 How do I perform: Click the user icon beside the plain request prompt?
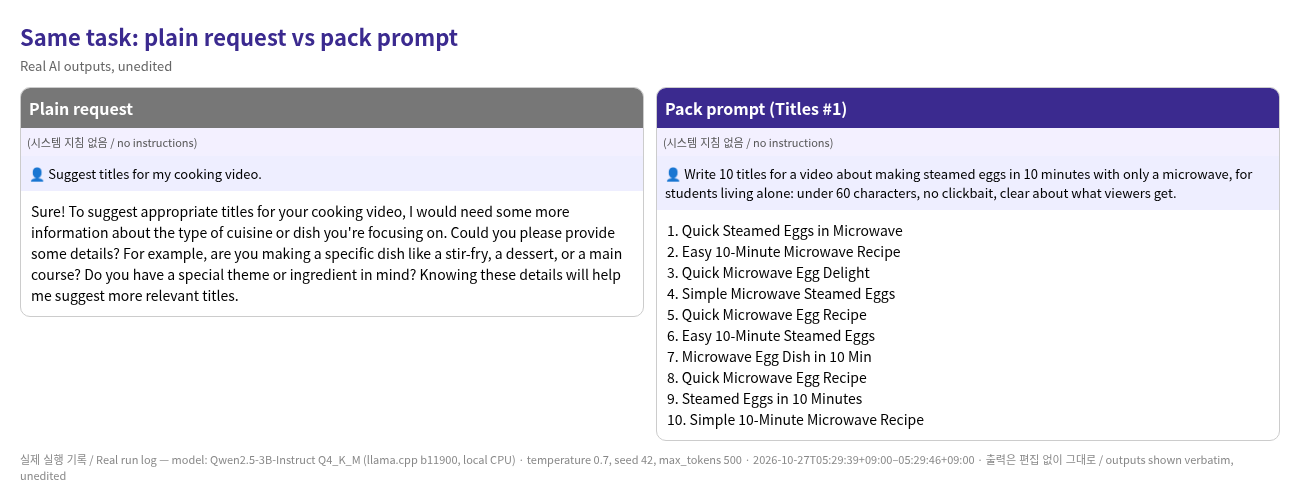point(37,175)
